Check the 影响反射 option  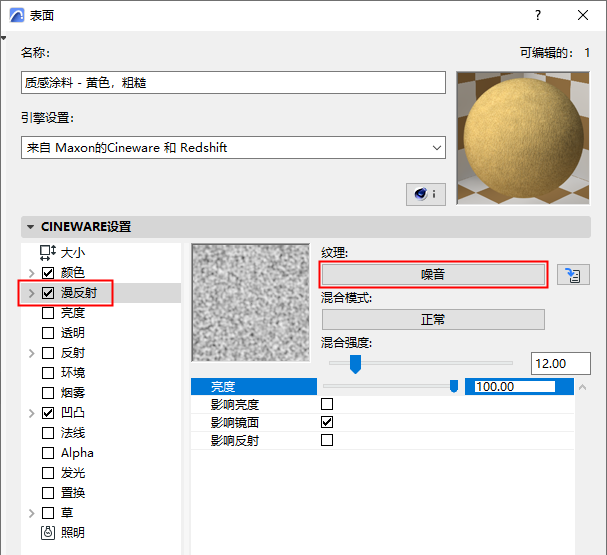point(327,440)
